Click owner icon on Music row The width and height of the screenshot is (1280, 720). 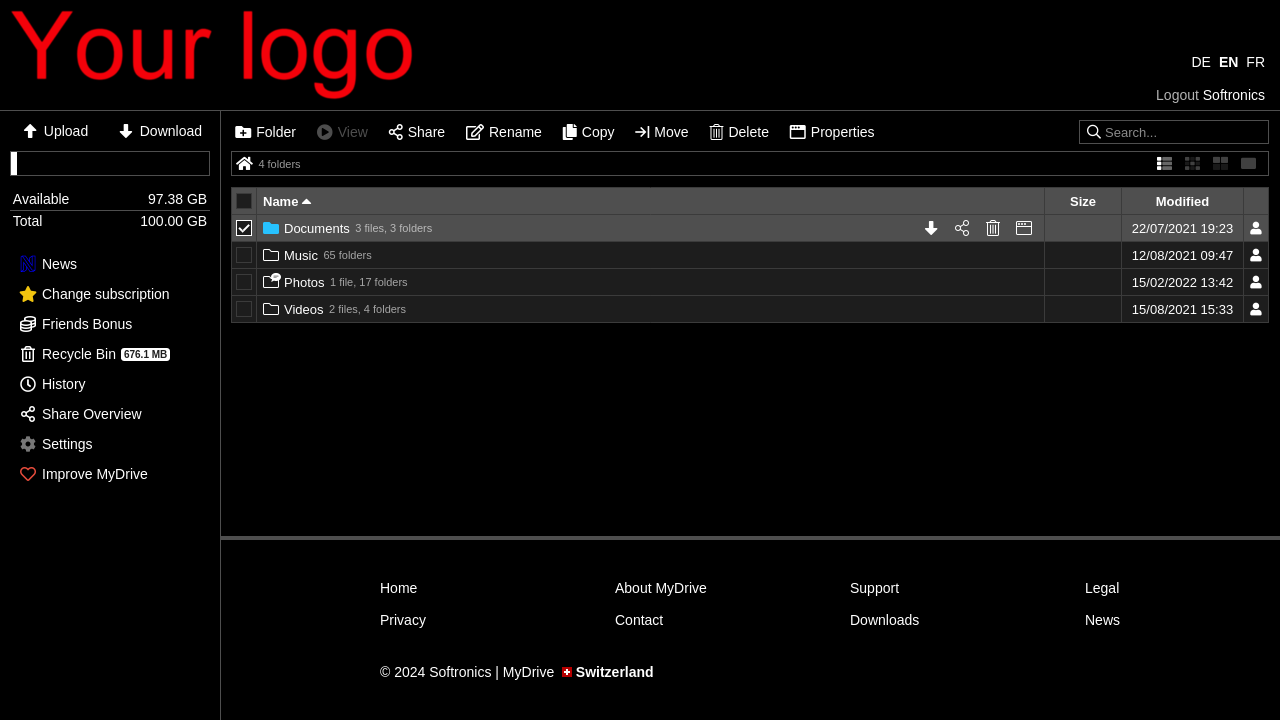tap(1256, 255)
